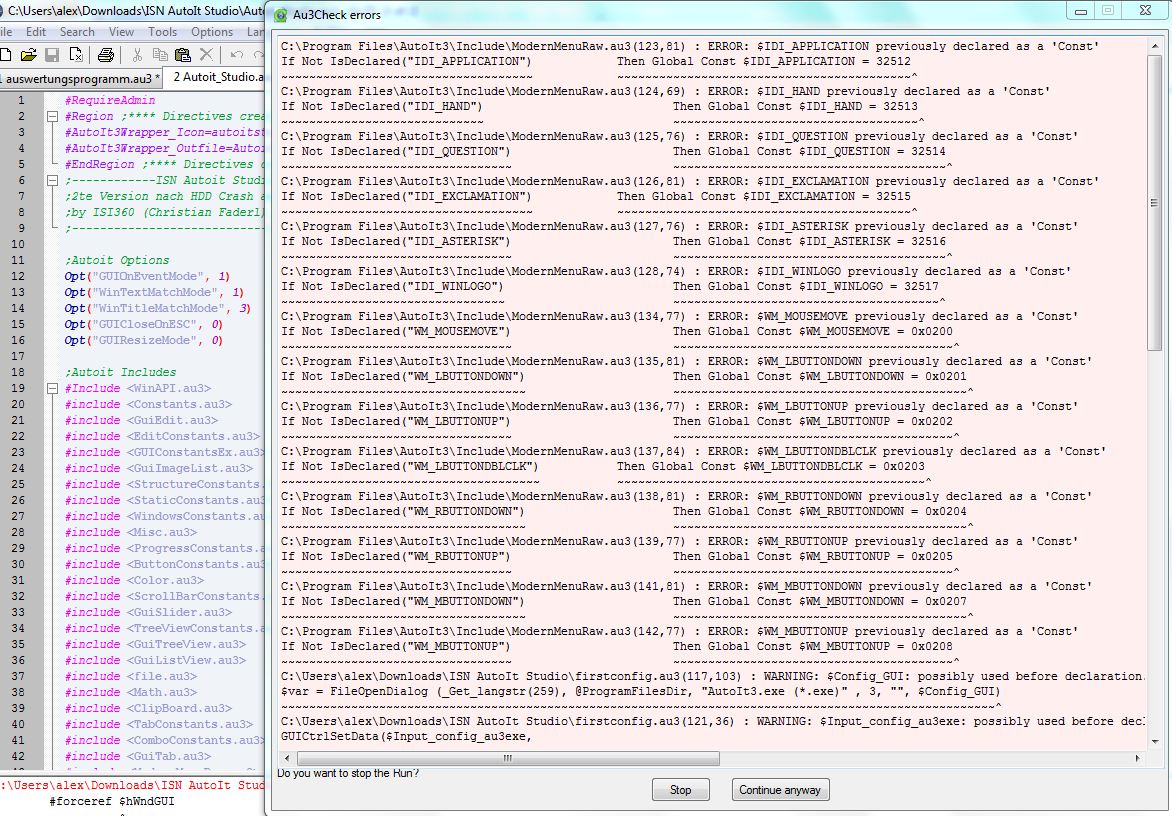Screen dimensions: 1172x816
Task: Click the New file toolbar icon
Action: 7,55
